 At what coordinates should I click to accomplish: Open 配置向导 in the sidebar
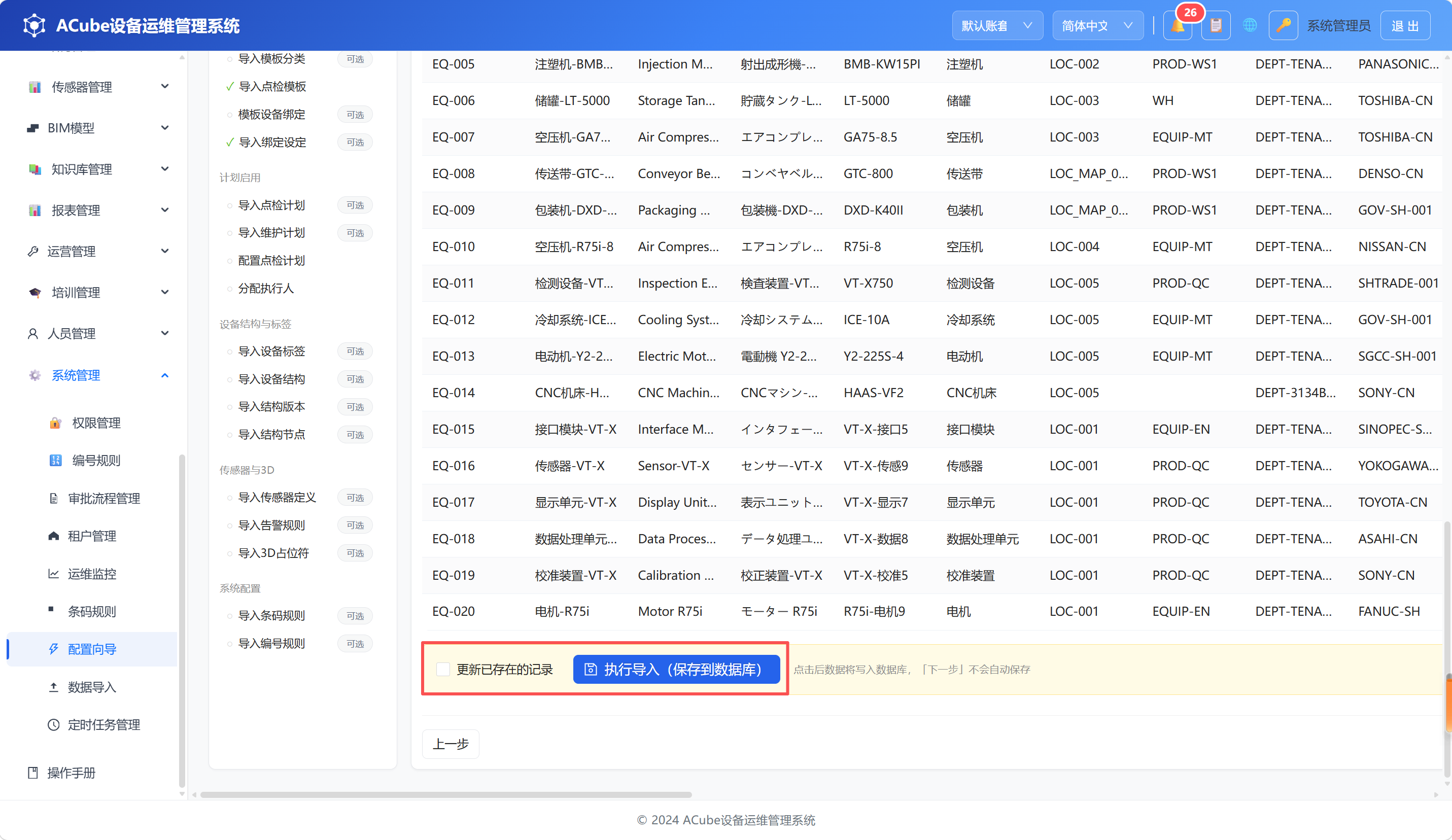click(x=92, y=649)
